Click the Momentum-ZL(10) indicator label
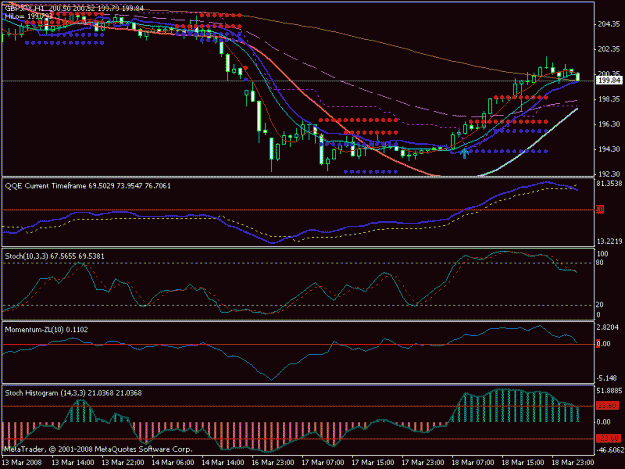 (x=46, y=330)
